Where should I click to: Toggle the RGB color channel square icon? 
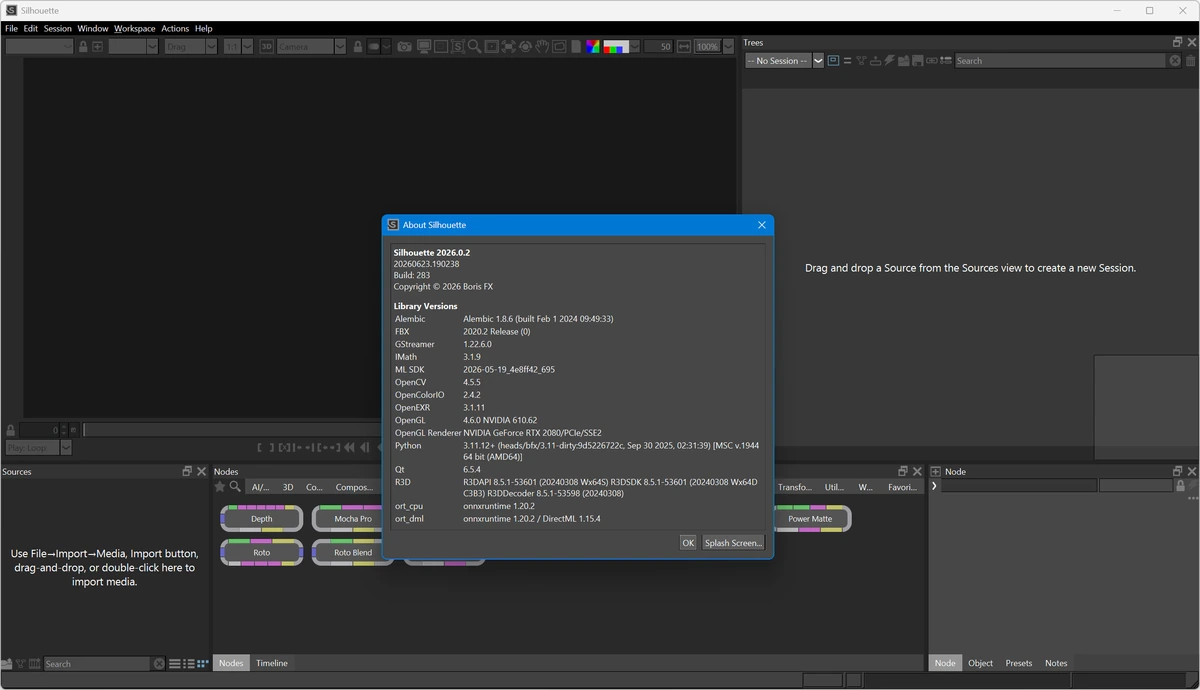[592, 46]
